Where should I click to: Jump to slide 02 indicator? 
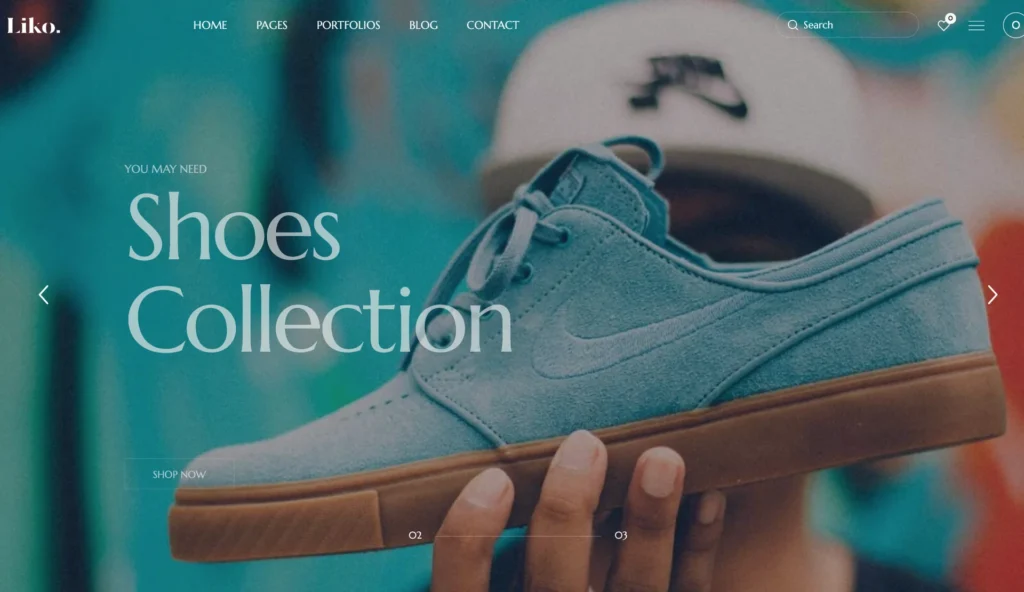tap(415, 535)
